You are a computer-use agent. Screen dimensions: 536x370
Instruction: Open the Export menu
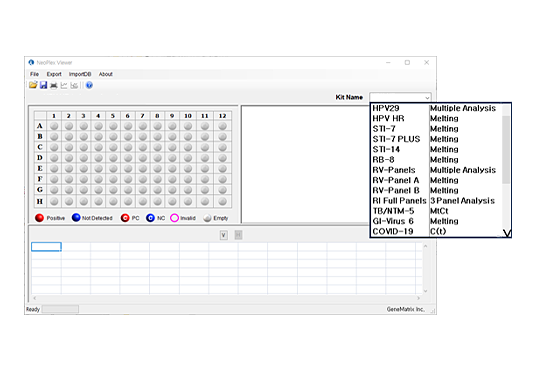(x=54, y=74)
